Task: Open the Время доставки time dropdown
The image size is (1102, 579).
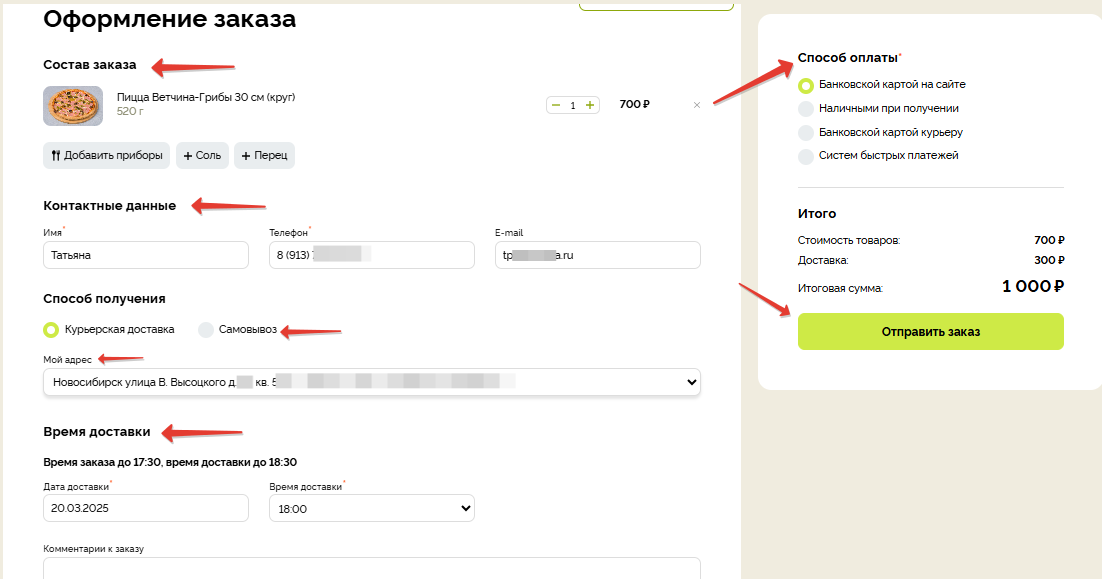Action: point(372,509)
